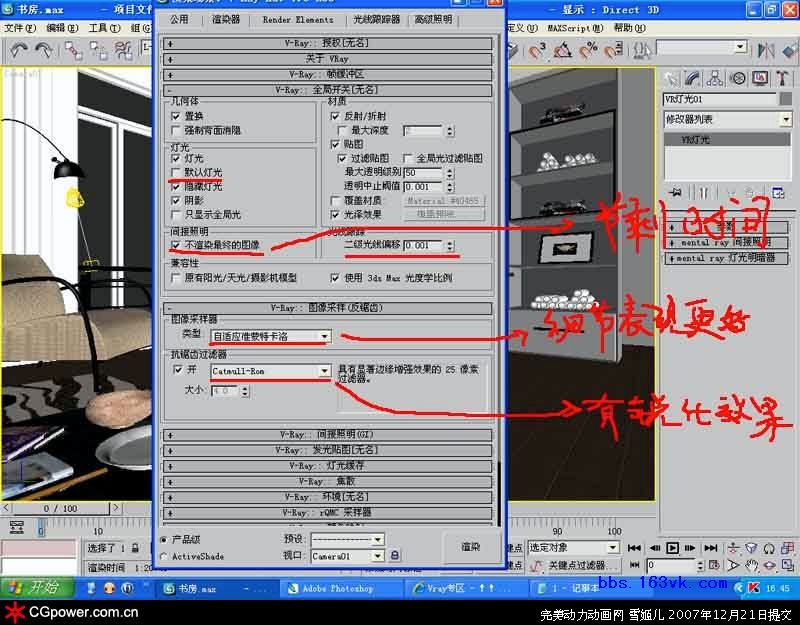The height and width of the screenshot is (625, 800).
Task: Expand the V-Ray 间接照明(GI) rollout
Action: point(327,435)
